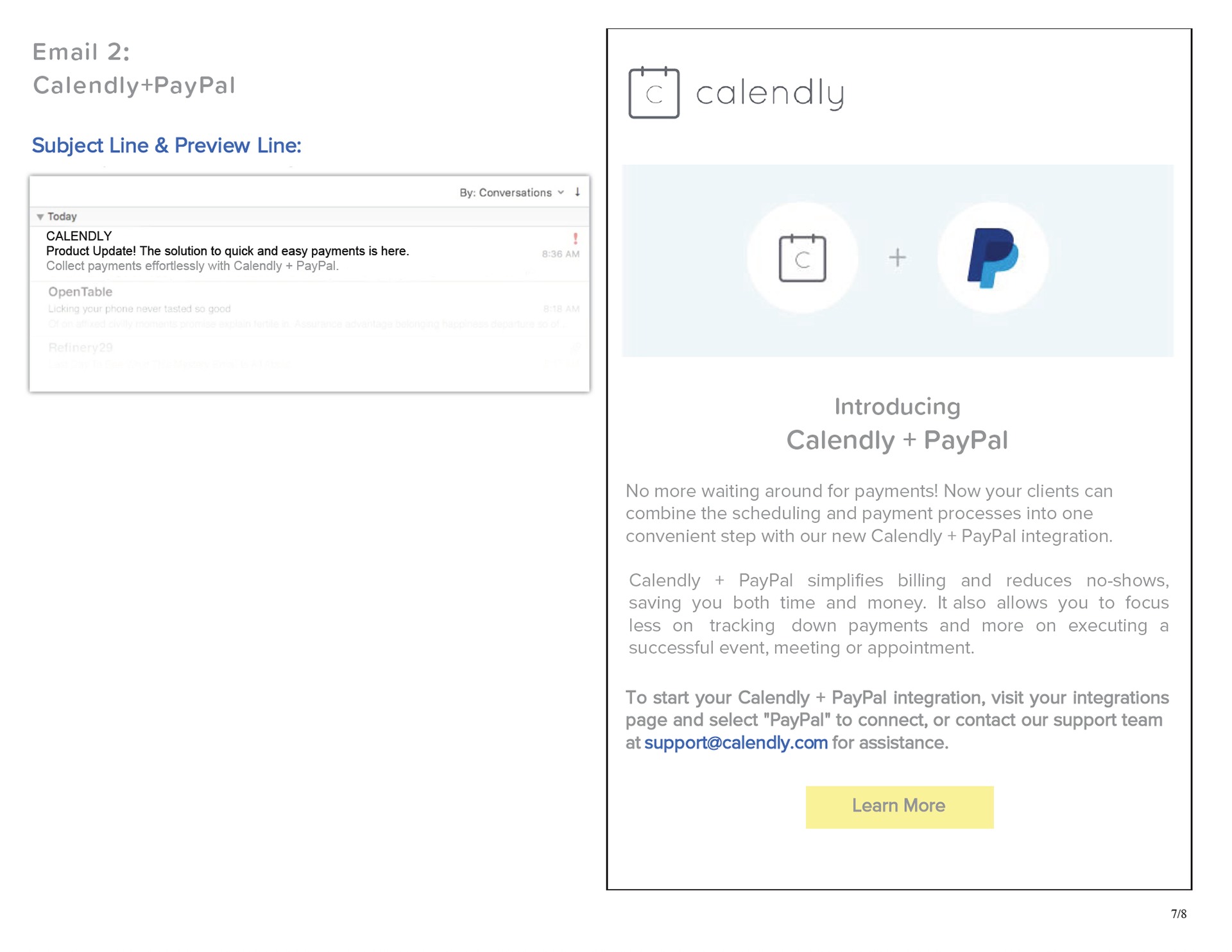Screen dimensions: 1232x952
Task: Click the plus sign between the logos
Action: pos(897,258)
